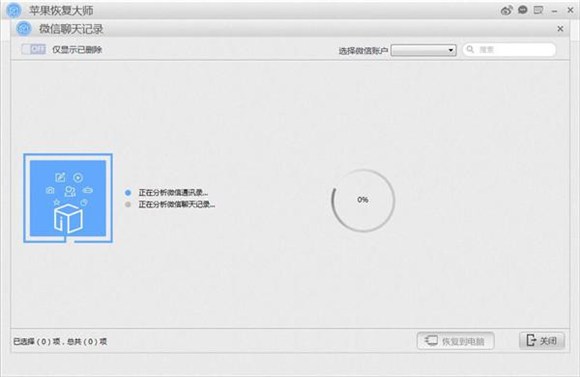The height and width of the screenshot is (377, 580).
Task: Click the blue cube illustration image
Action: click(x=68, y=198)
